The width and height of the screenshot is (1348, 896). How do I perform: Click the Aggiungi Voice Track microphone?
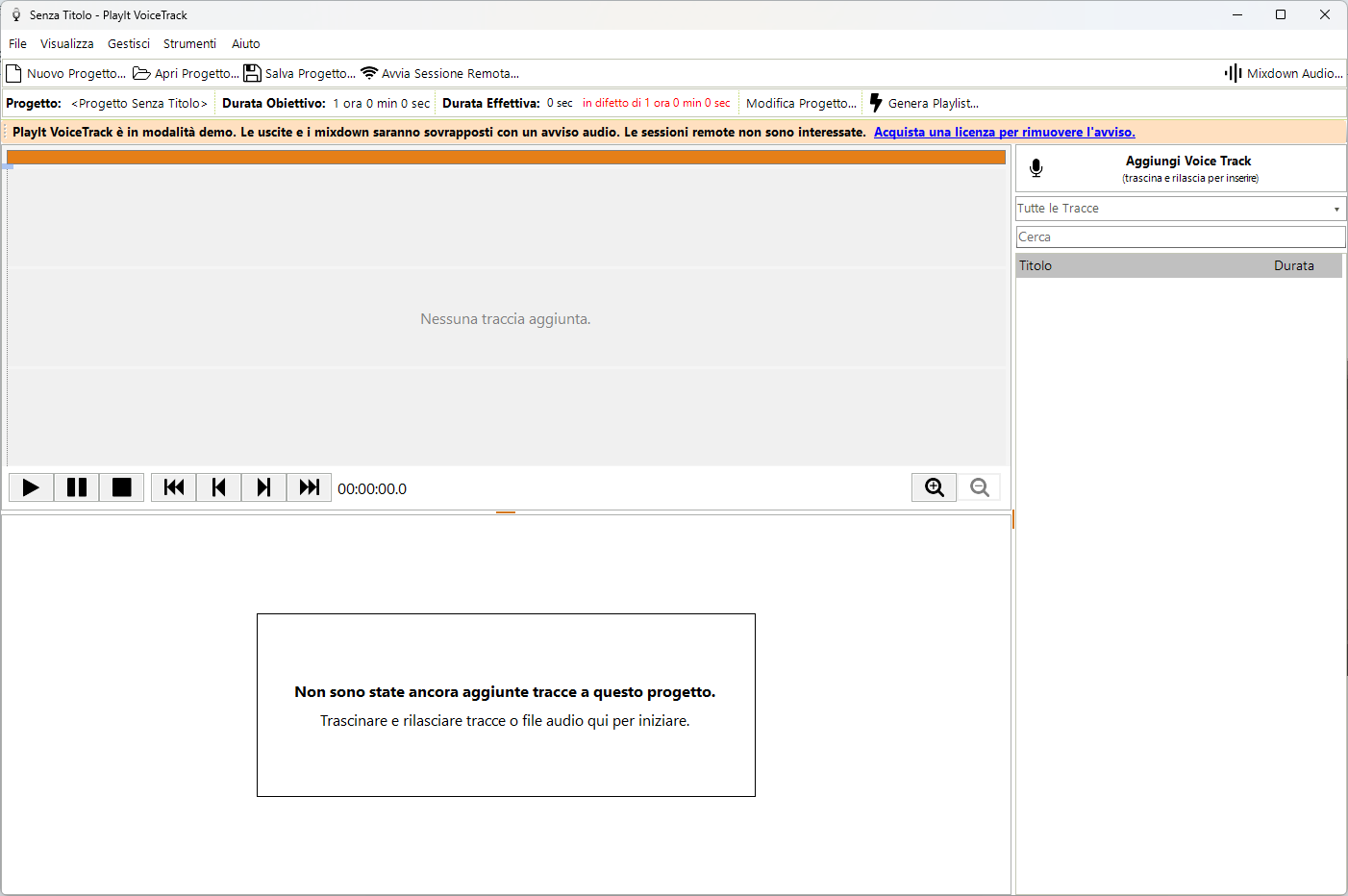[1036, 168]
